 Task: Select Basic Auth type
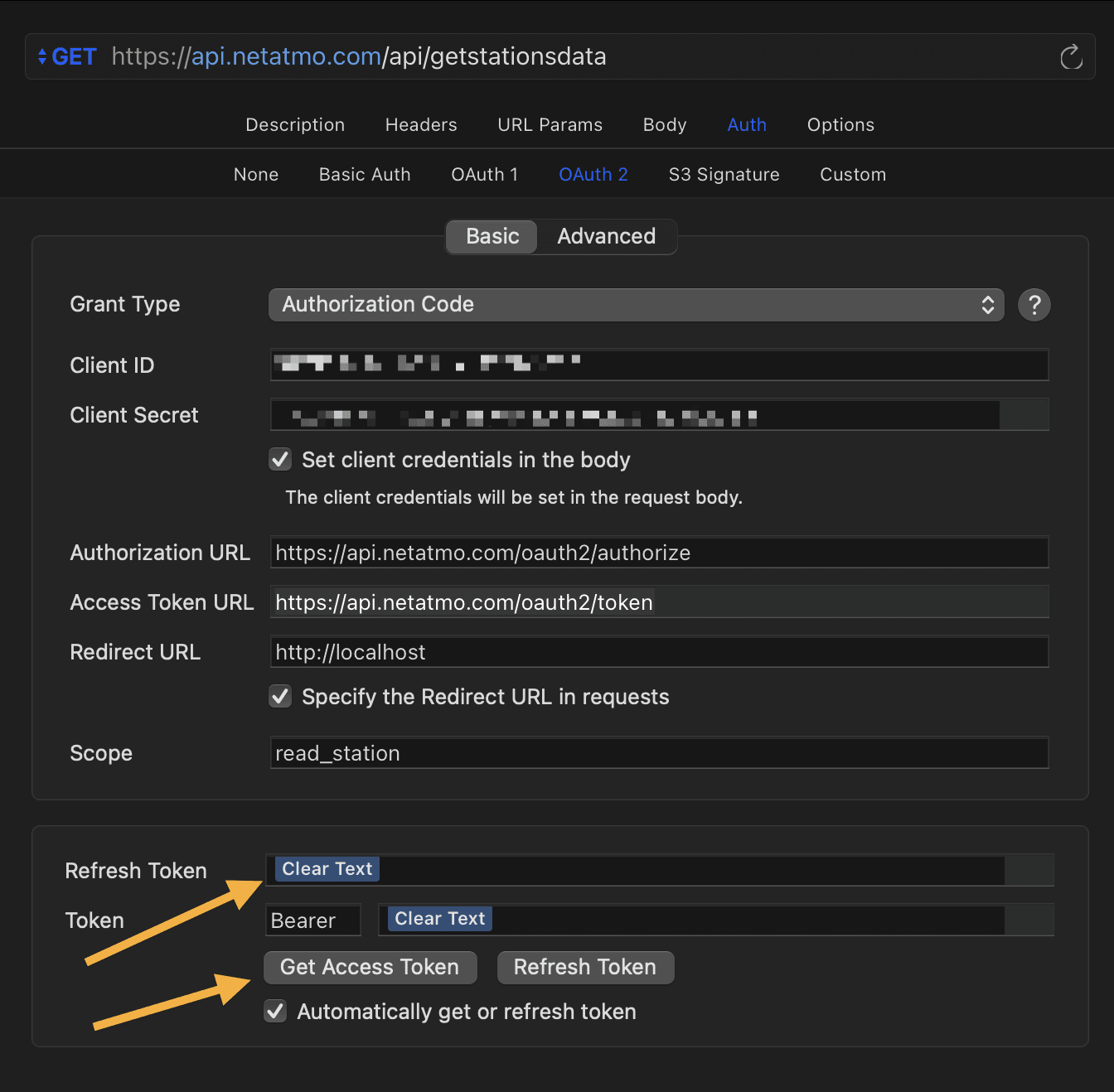[365, 174]
